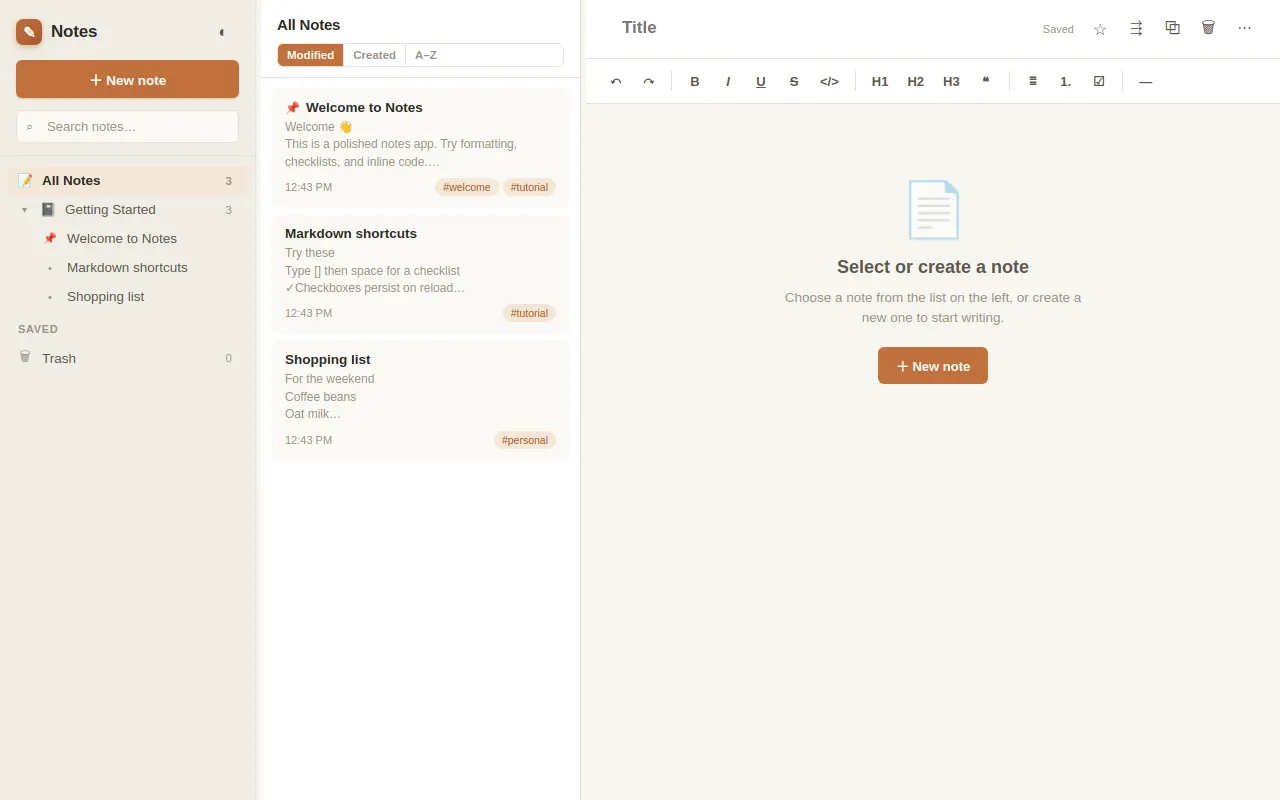Image resolution: width=1280 pixels, height=800 pixels.
Task: Click the New note button in the sidebar
Action: (127, 79)
